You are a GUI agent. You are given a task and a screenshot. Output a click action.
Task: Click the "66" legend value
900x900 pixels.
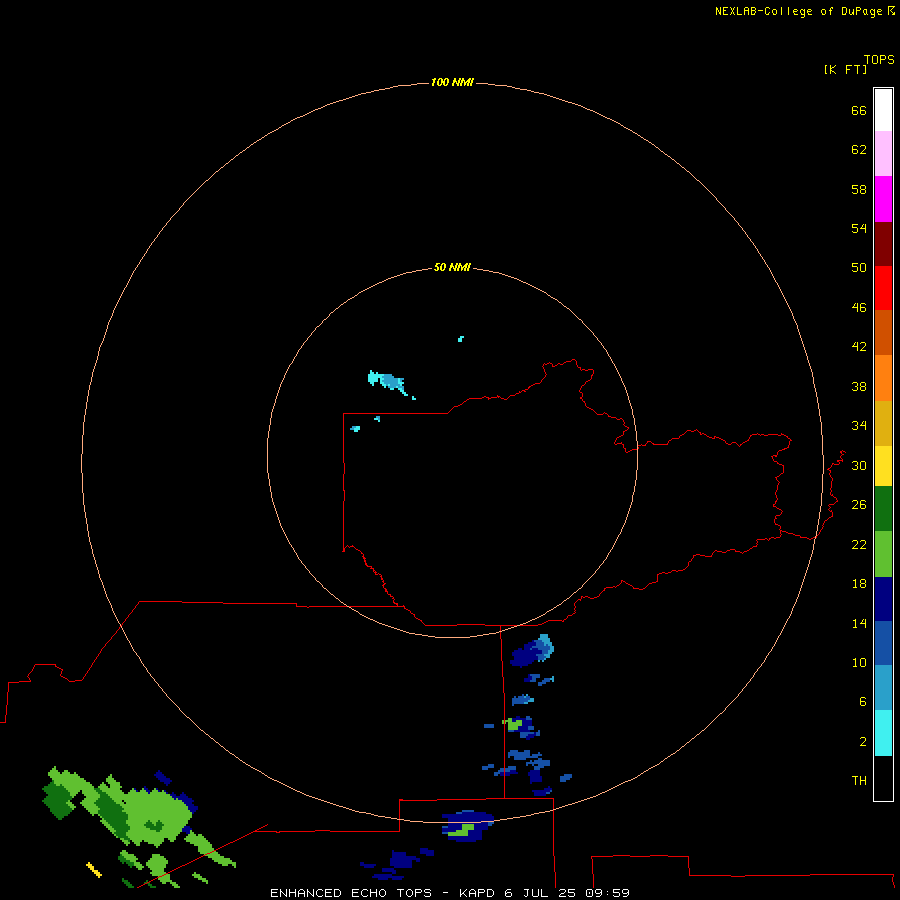[x=859, y=110]
